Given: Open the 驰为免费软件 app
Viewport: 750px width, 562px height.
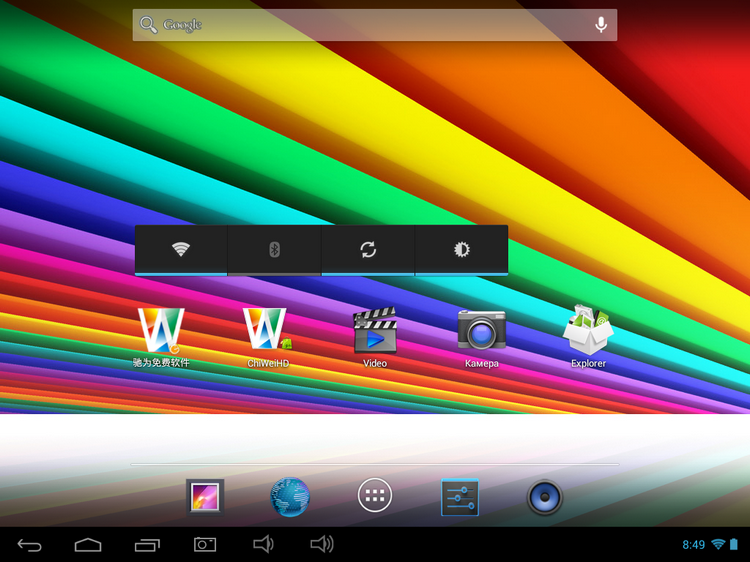Looking at the screenshot, I should coord(161,338).
